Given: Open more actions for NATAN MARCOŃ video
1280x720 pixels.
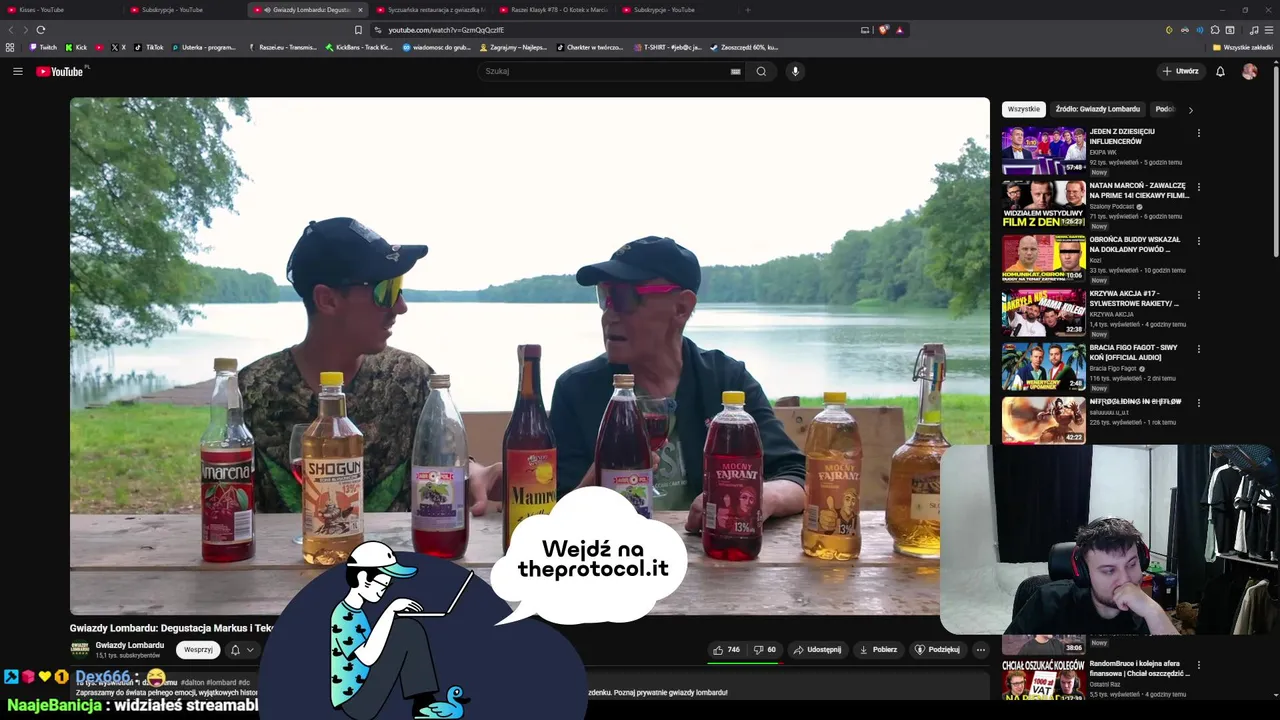Looking at the screenshot, I should tap(1198, 186).
